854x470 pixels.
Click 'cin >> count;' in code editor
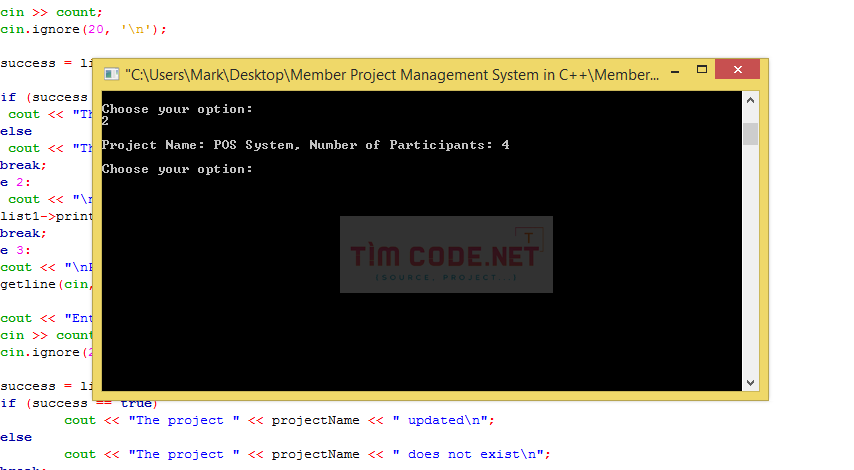(x=51, y=12)
